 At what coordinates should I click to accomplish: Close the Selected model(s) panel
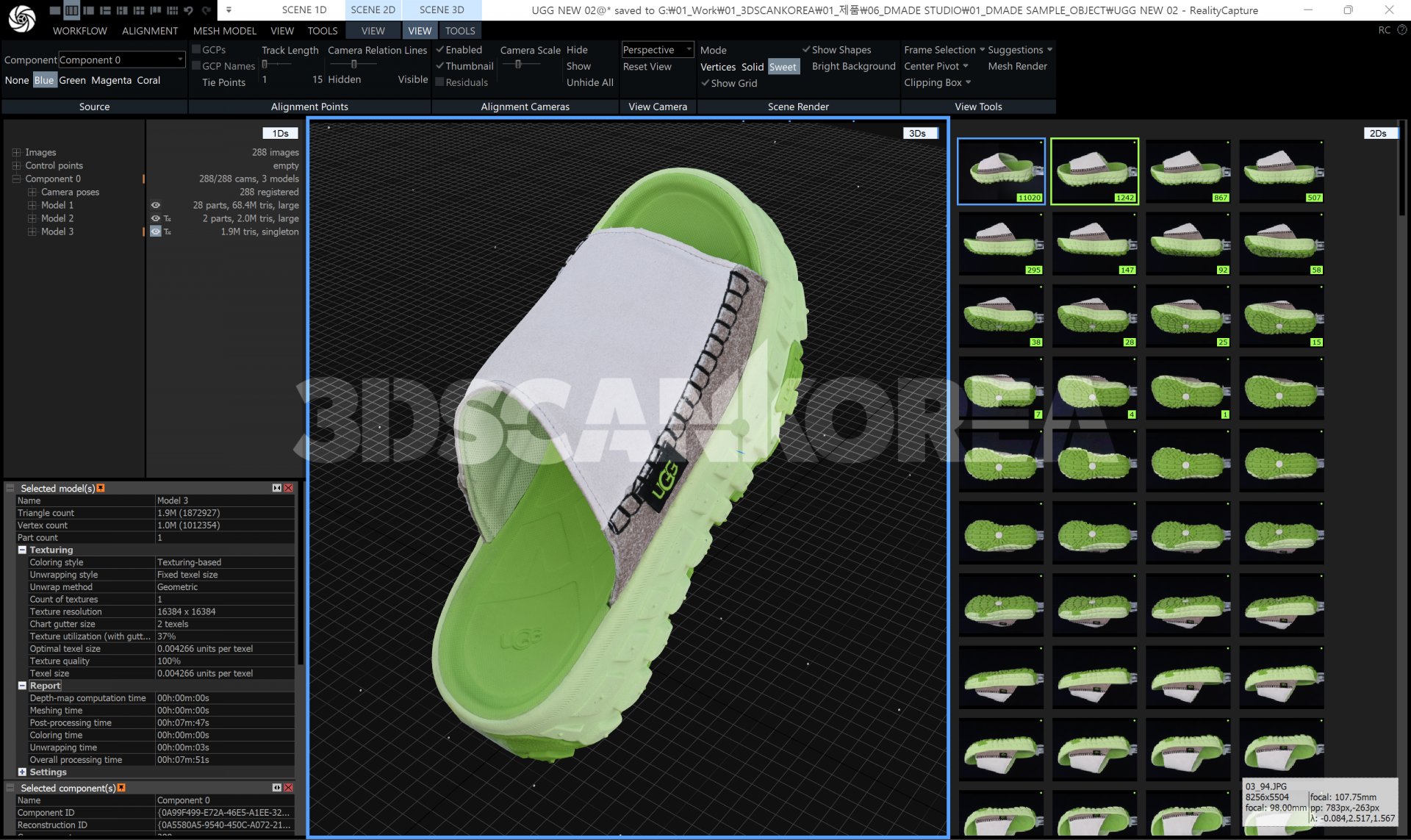point(288,488)
